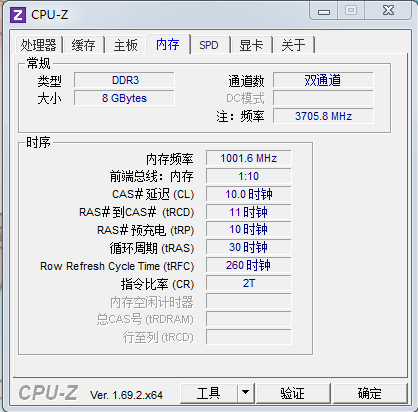The image size is (418, 412).
Task: Click the 大小 label
Action: click(x=49, y=99)
